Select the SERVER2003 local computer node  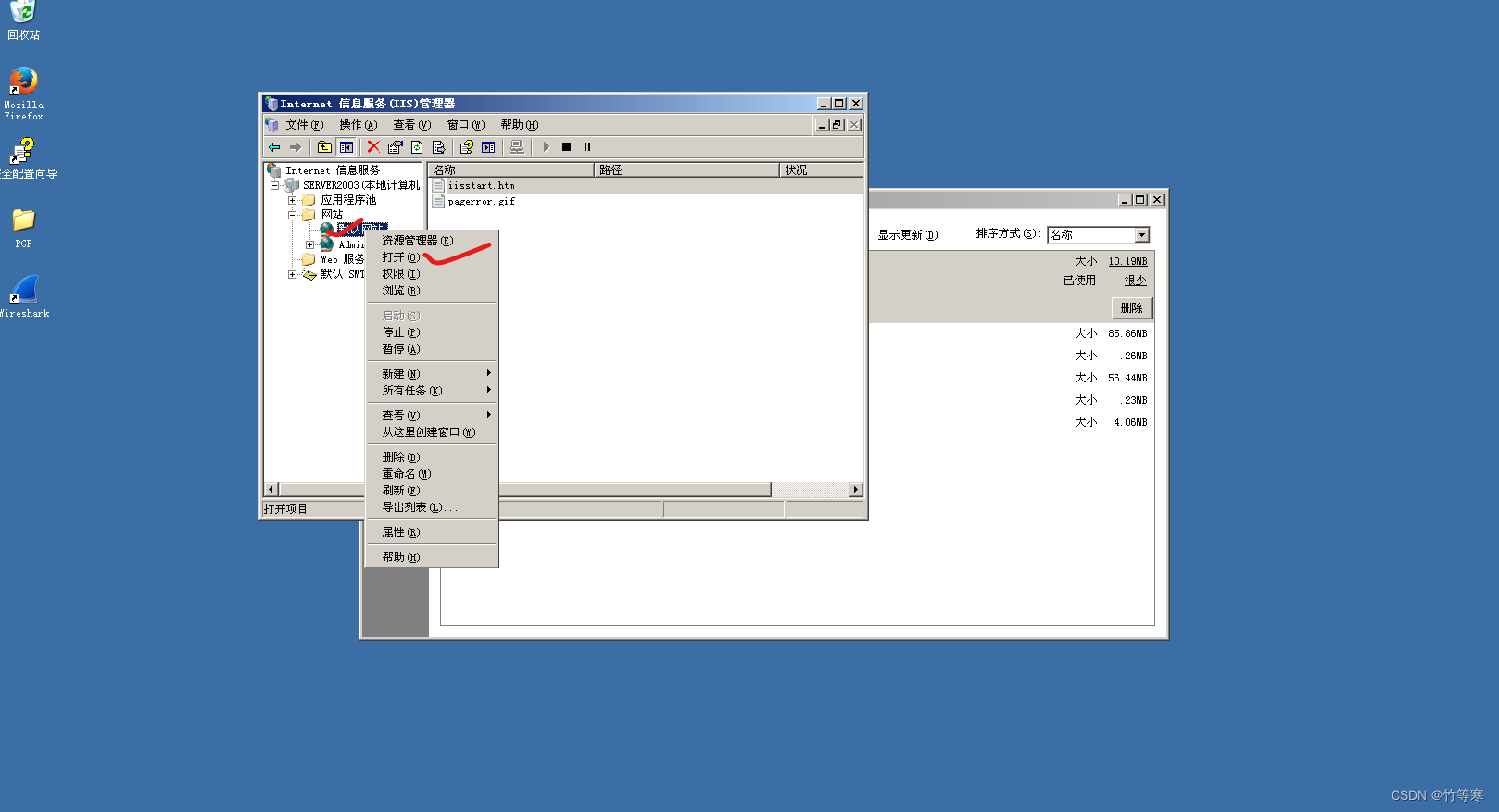[361, 185]
